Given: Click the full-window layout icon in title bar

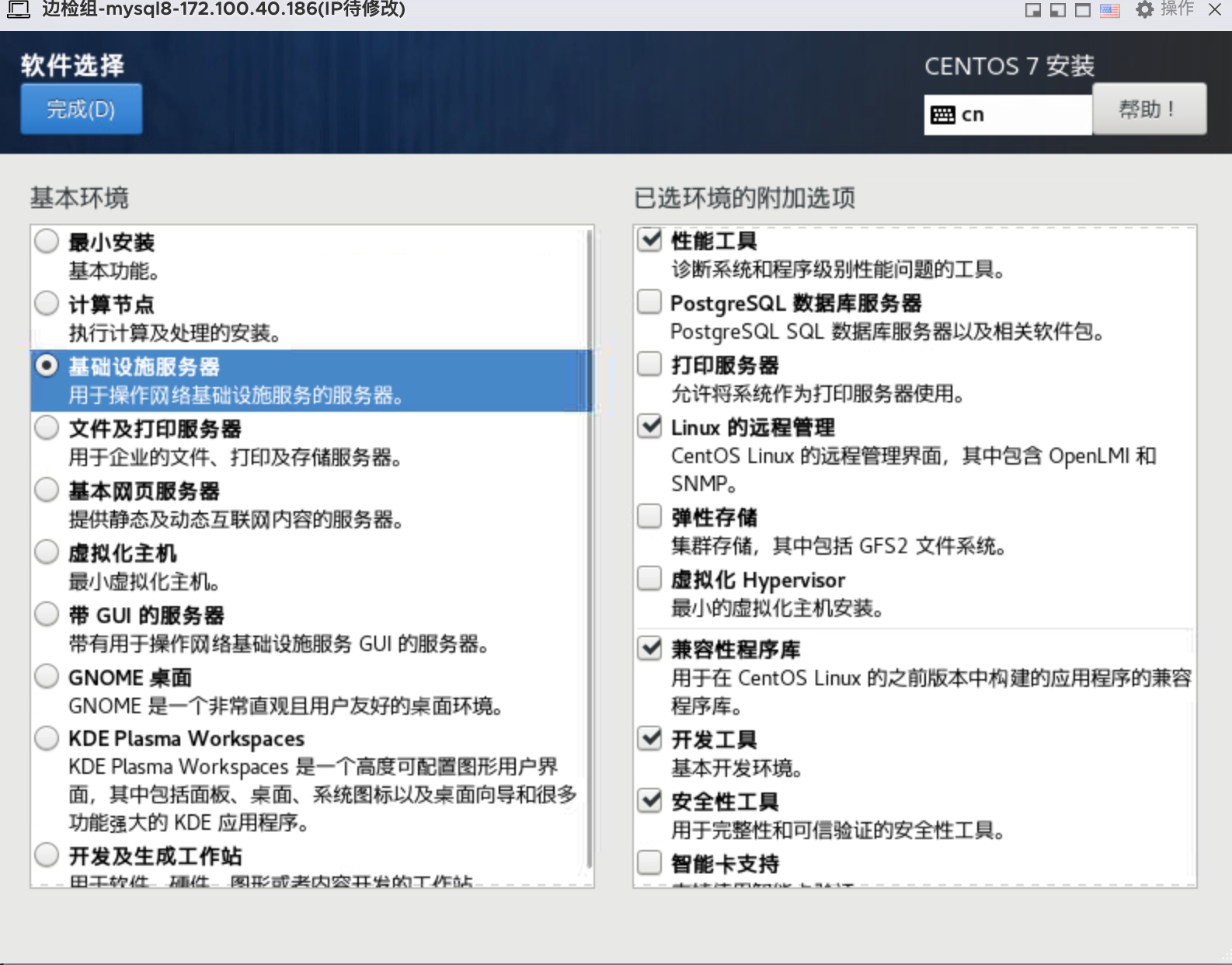Looking at the screenshot, I should 1082,10.
